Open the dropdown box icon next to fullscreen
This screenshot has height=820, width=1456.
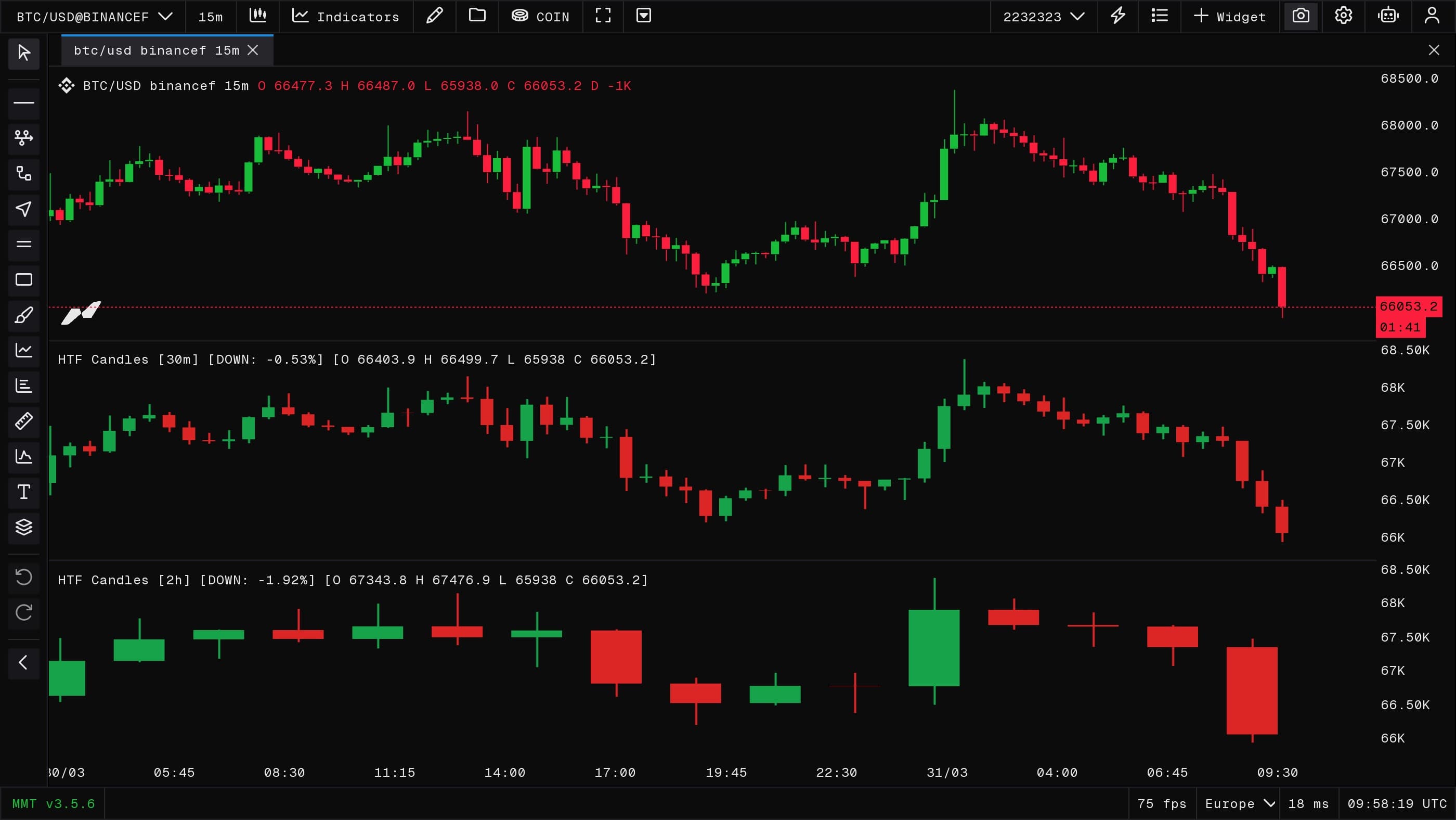(x=644, y=16)
